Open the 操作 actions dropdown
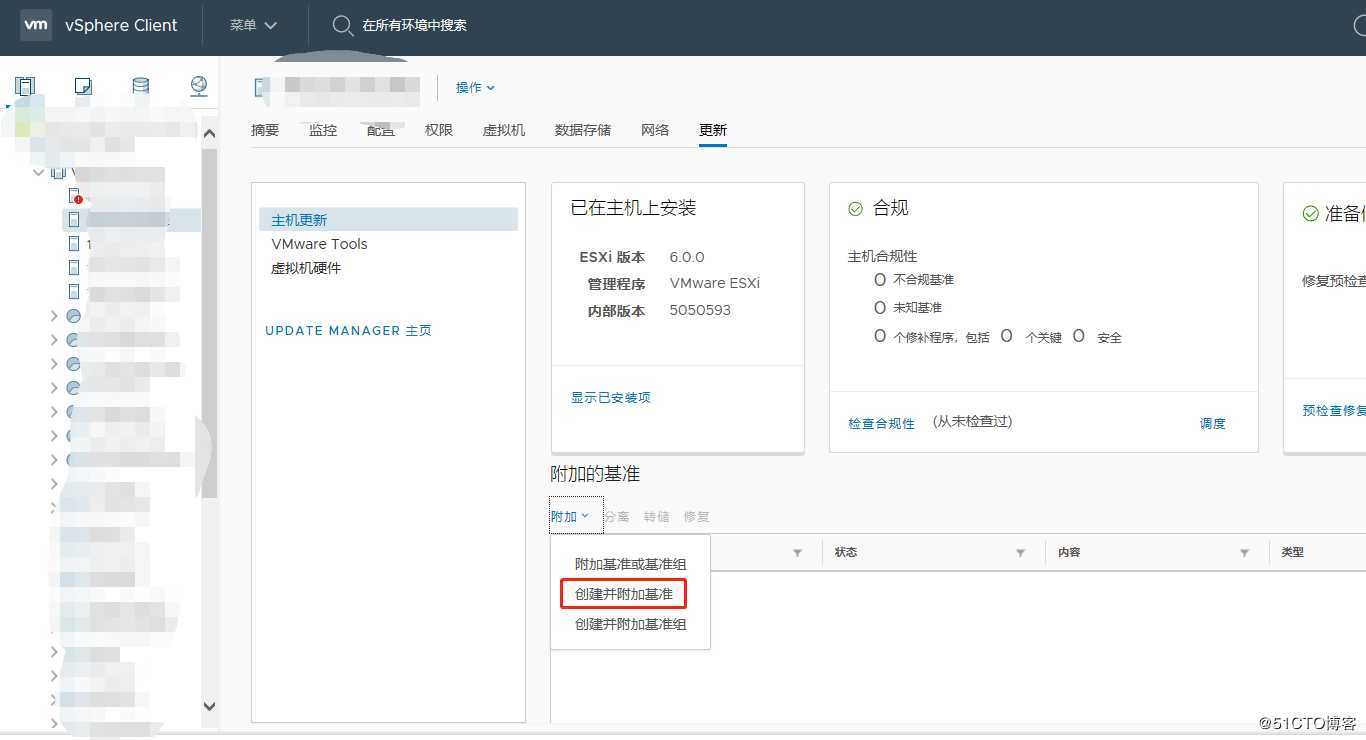The image size is (1366, 740). [475, 88]
